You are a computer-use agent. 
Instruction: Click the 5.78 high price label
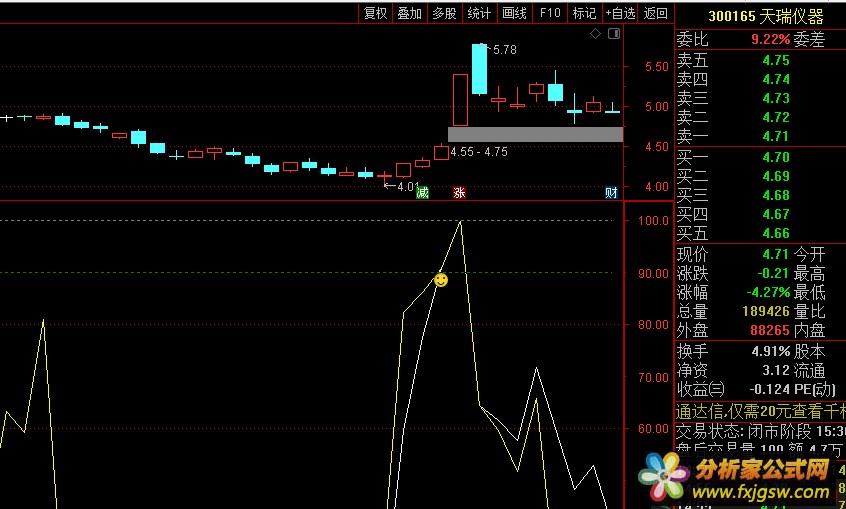pyautogui.click(x=504, y=50)
